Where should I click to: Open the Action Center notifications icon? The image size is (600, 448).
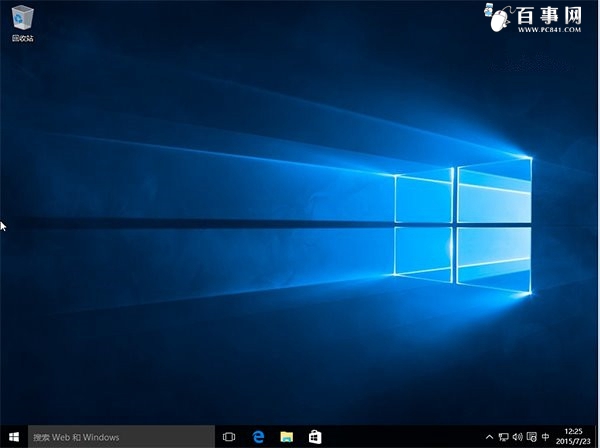532,437
